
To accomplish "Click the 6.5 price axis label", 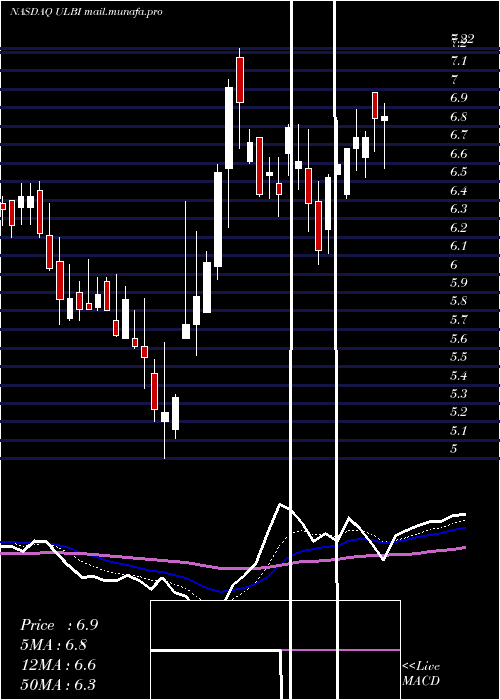I will click(x=459, y=172).
